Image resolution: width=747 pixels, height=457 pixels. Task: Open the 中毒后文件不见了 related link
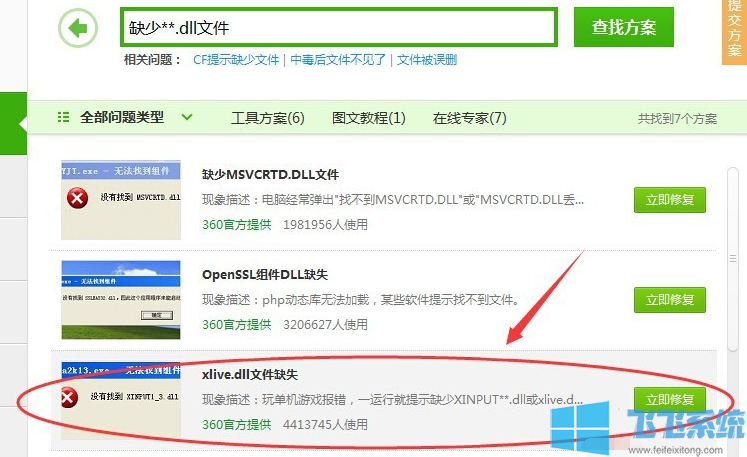[338, 60]
